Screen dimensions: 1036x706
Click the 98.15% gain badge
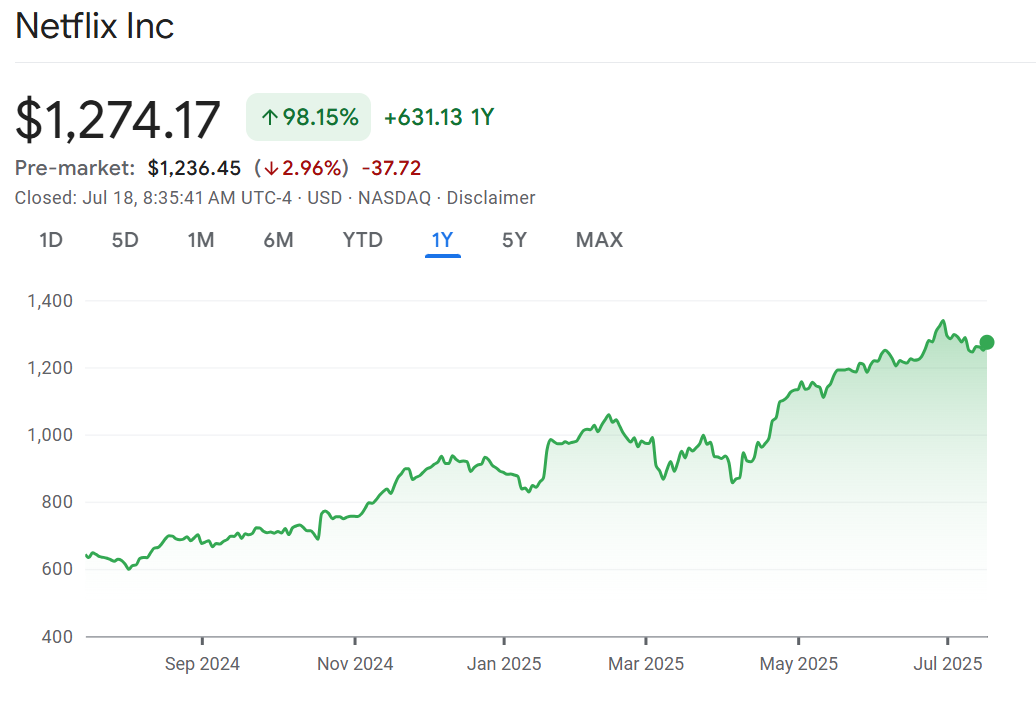tap(309, 117)
